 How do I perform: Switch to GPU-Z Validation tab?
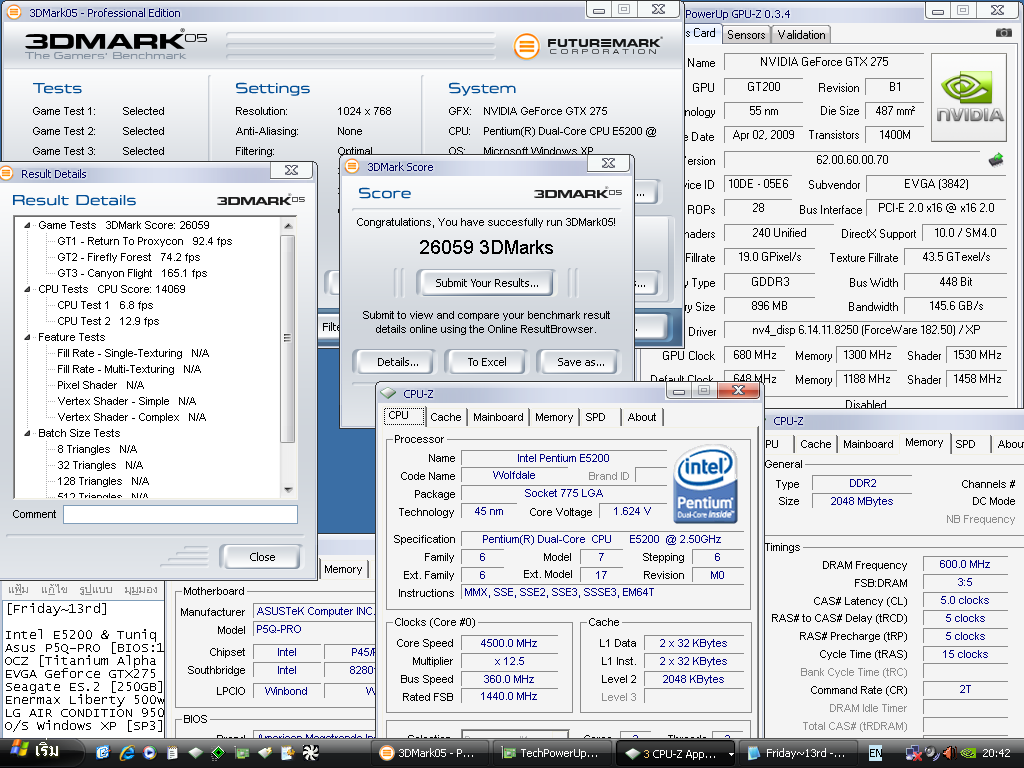click(801, 35)
